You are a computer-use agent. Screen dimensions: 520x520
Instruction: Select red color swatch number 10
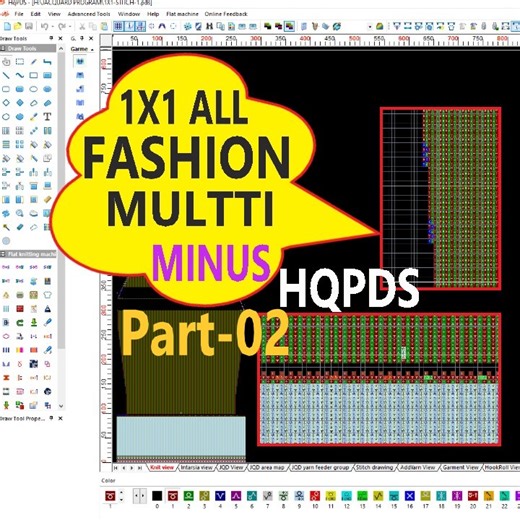click(315, 496)
